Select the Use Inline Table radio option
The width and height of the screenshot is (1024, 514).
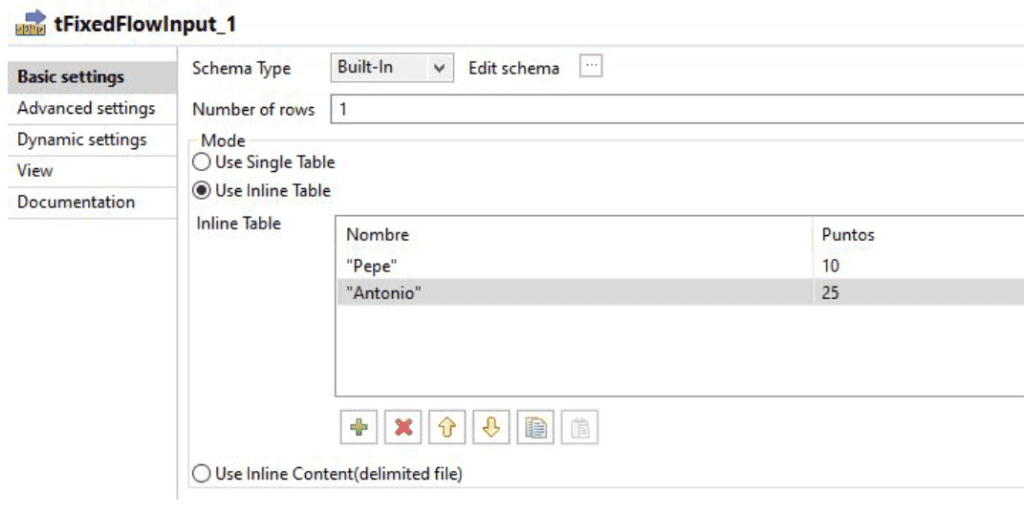[x=202, y=191]
